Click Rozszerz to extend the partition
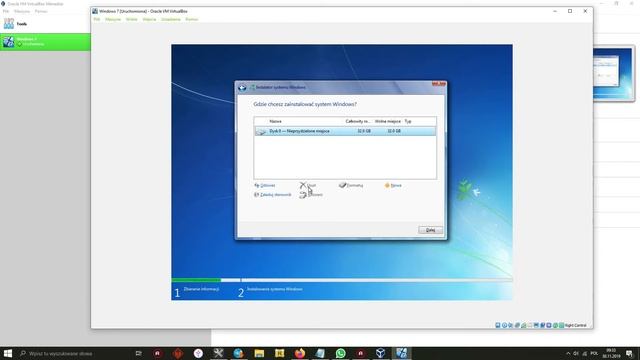The width and height of the screenshot is (640, 360). coord(311,195)
